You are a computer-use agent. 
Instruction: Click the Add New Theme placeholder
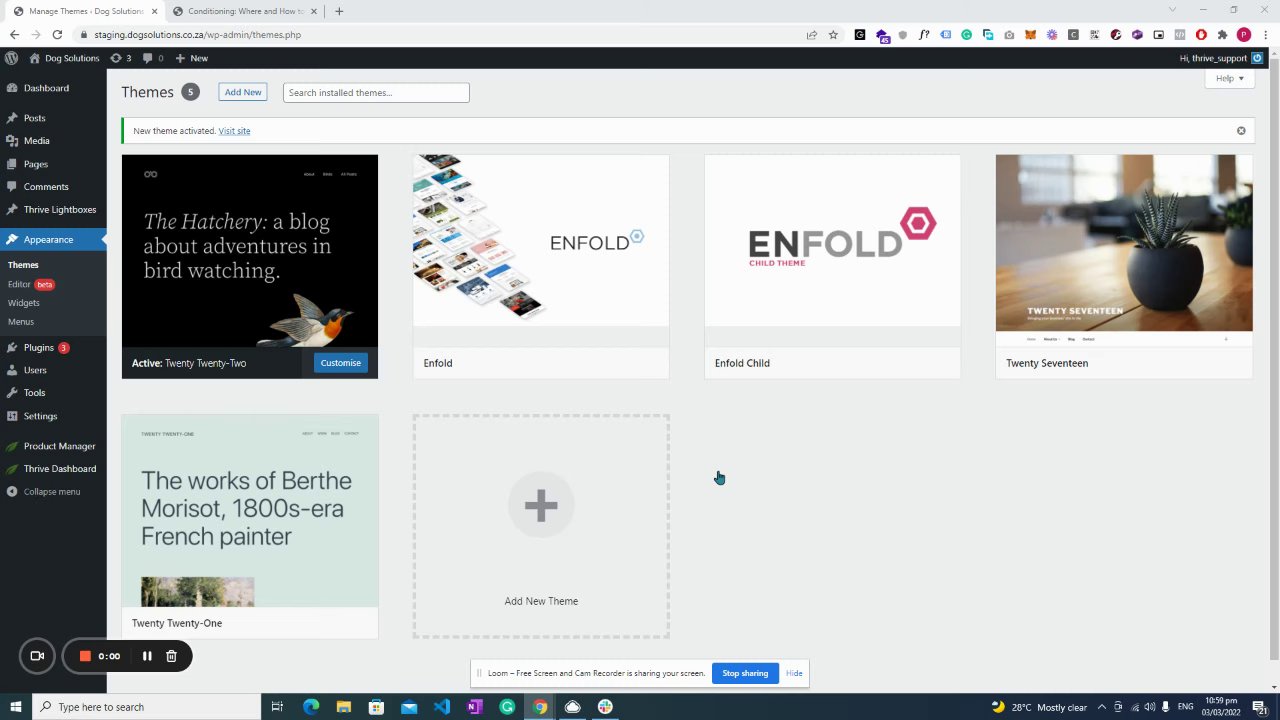click(541, 526)
